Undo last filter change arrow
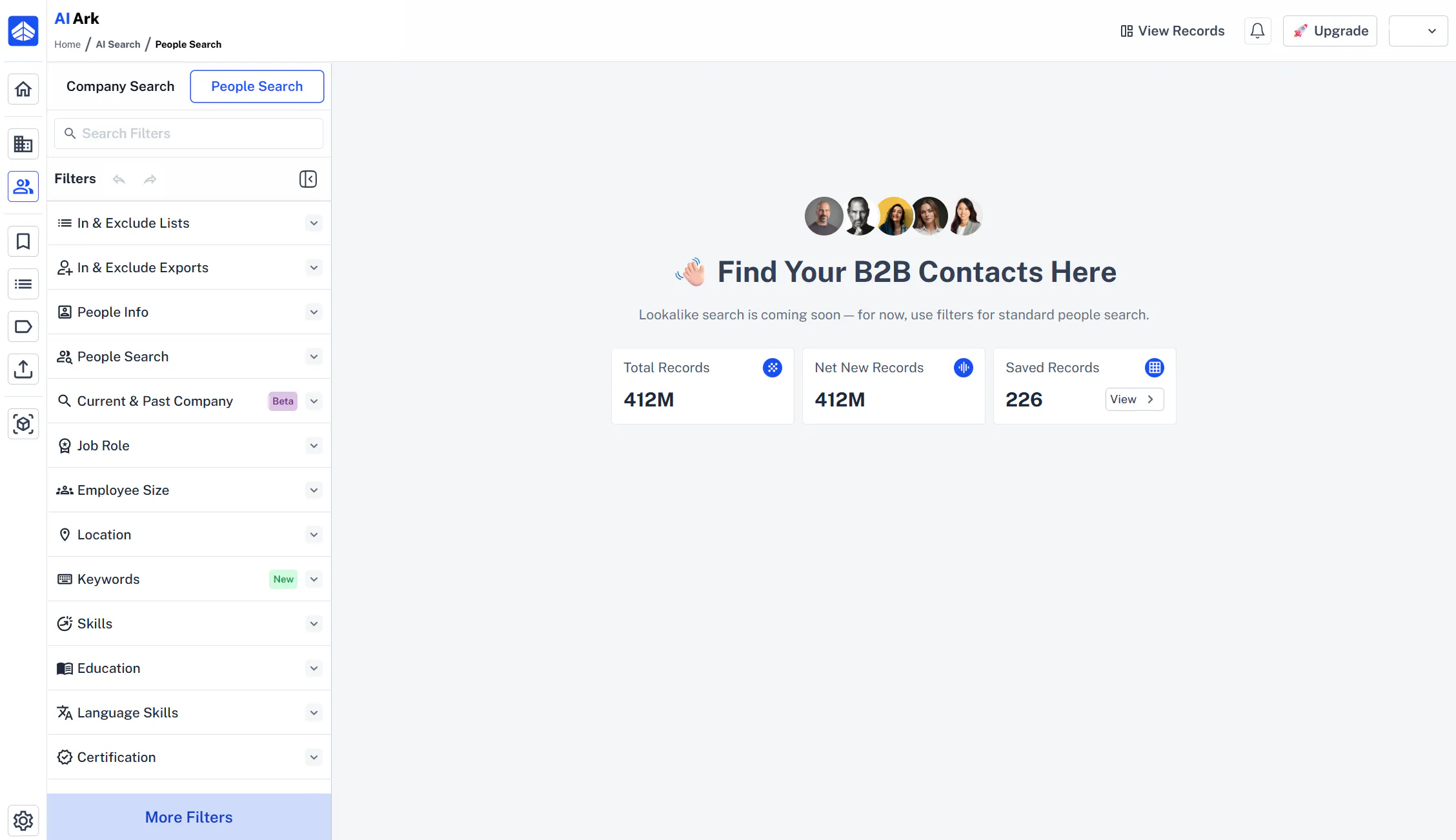The width and height of the screenshot is (1456, 840). (x=119, y=179)
